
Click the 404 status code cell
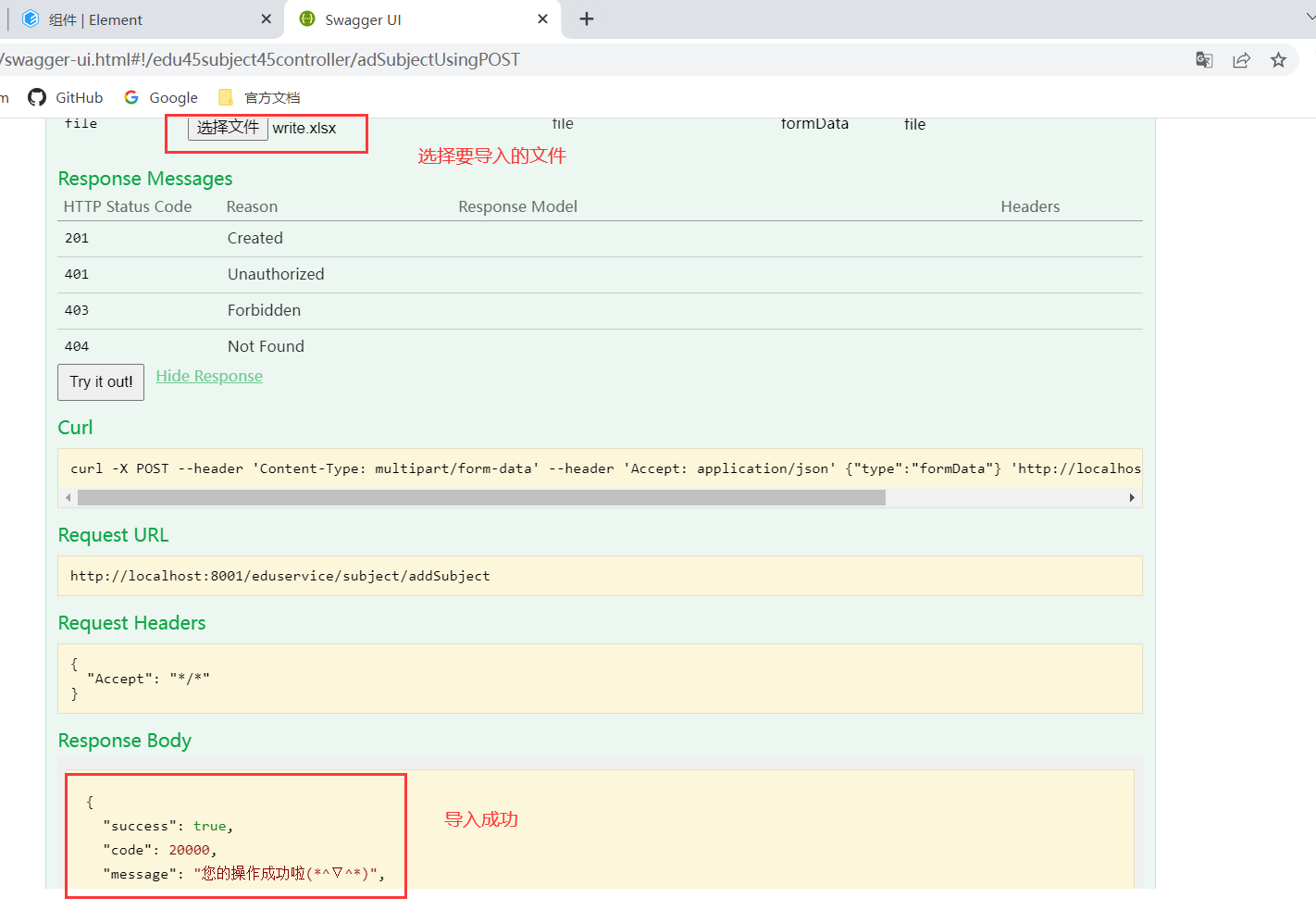point(77,346)
